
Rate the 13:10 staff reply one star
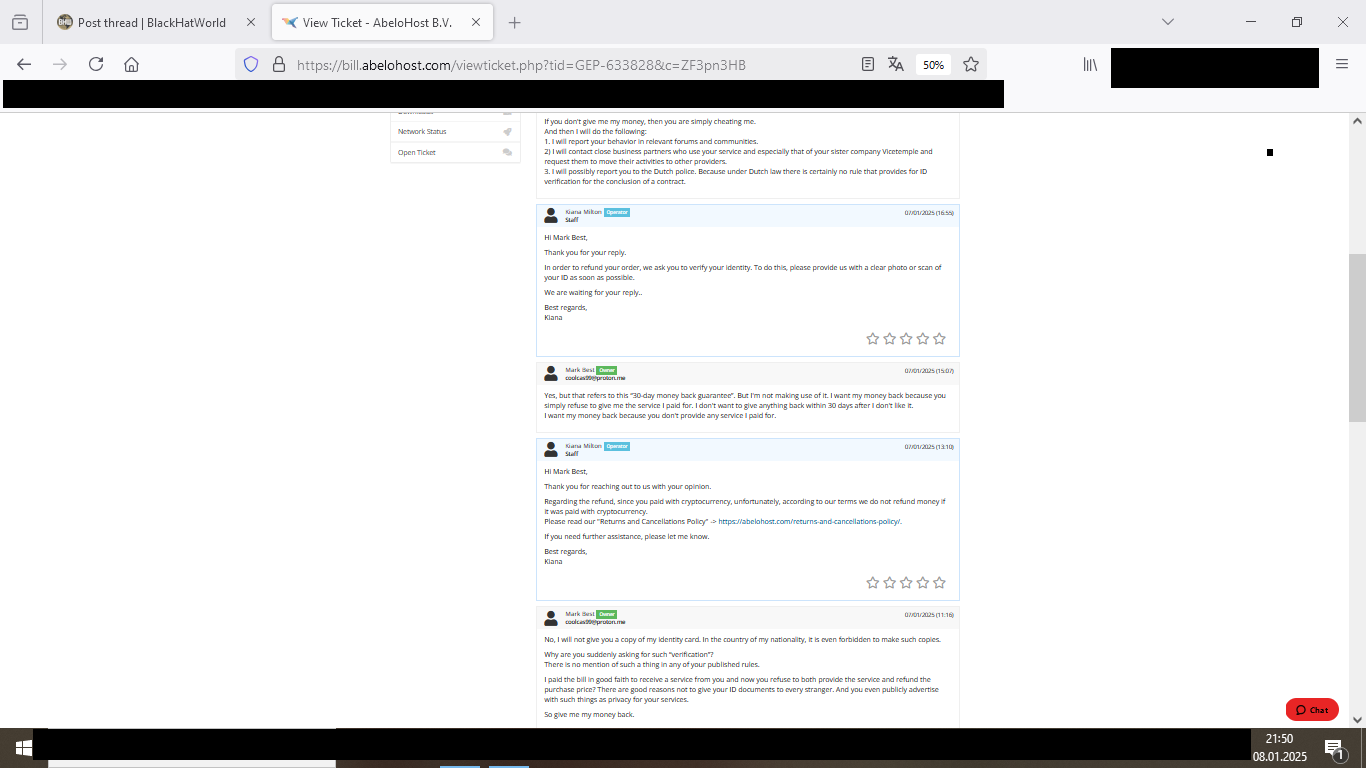point(873,583)
